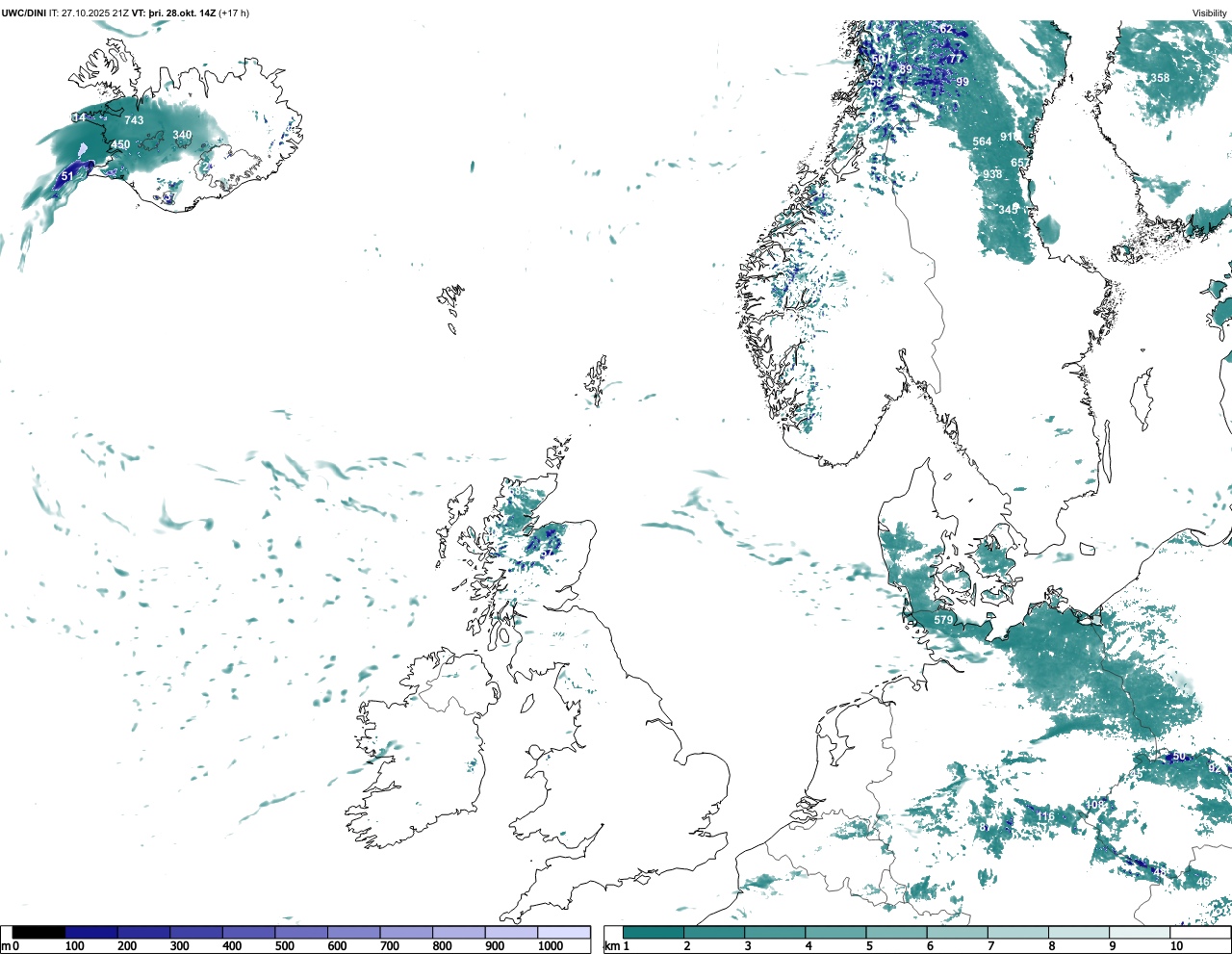
Task: Click the "938" value over Sweden
Action: pos(992,175)
